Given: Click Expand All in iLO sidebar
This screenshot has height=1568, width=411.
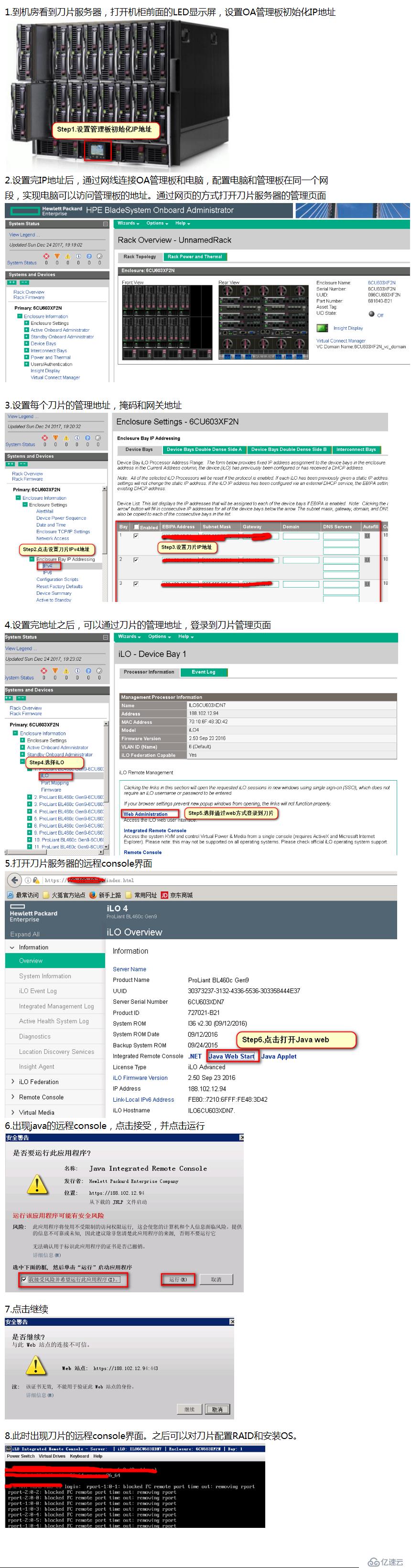Looking at the screenshot, I should [24, 934].
